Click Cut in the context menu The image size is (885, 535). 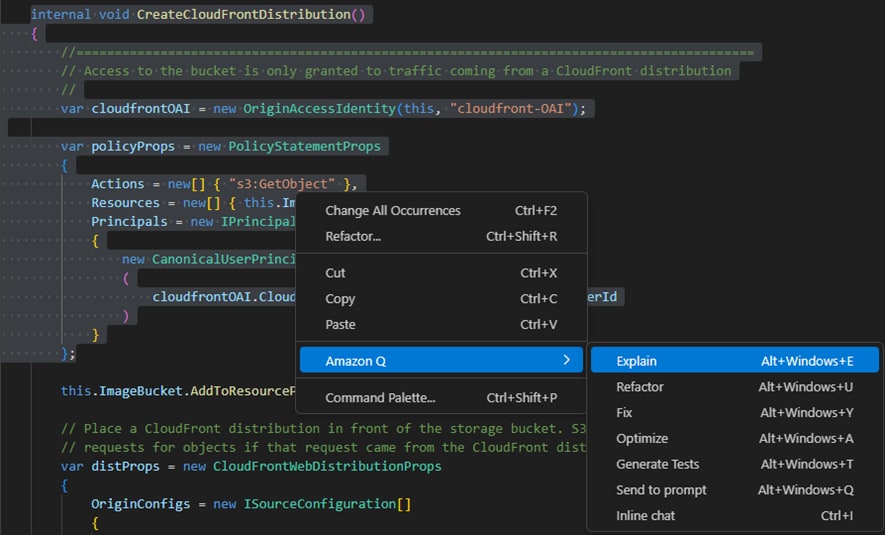pos(335,273)
